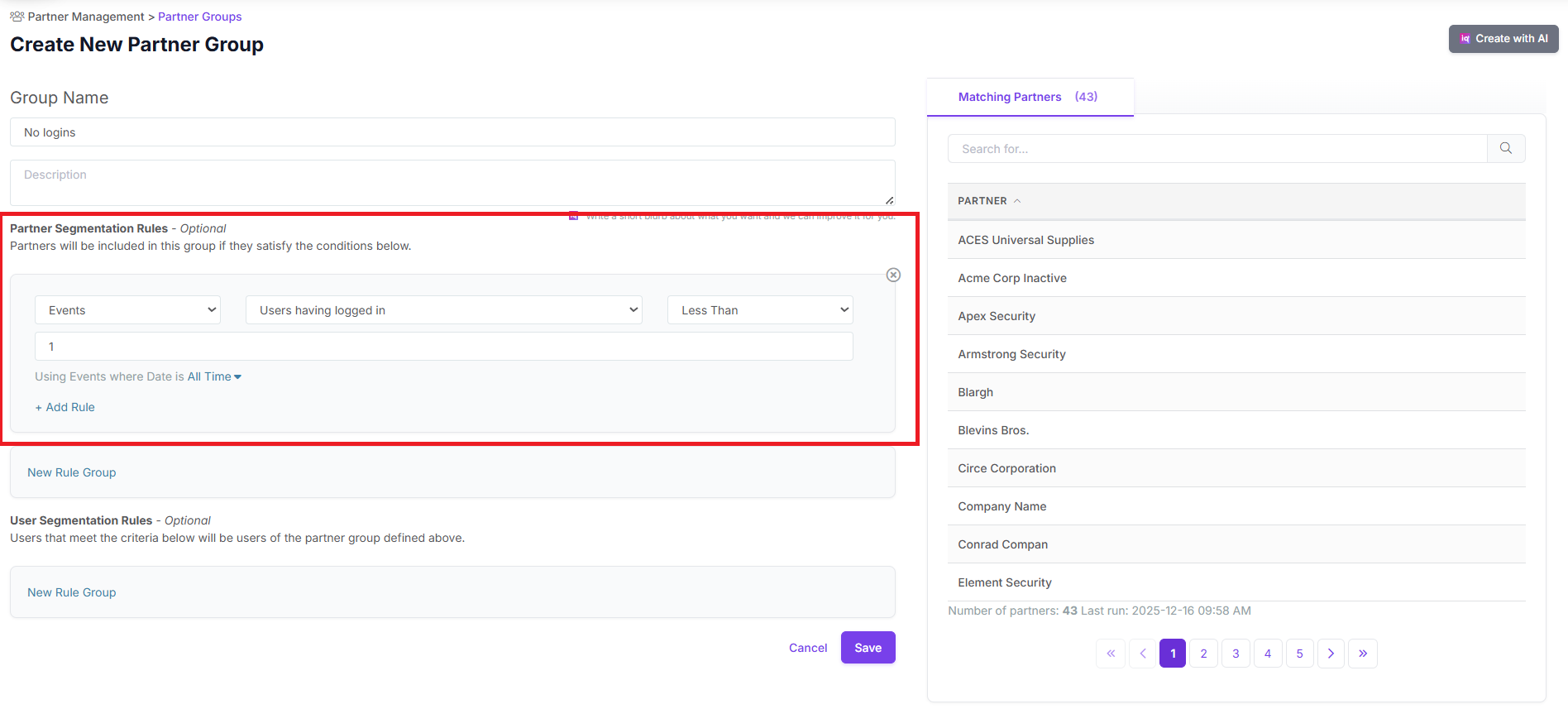Jump to last page with double-right arrow

[1363, 654]
